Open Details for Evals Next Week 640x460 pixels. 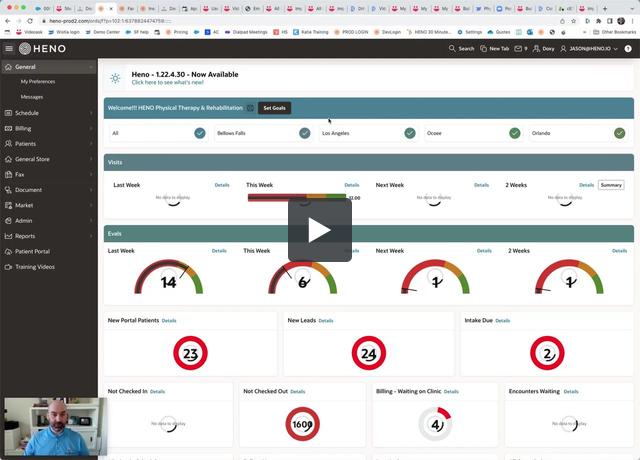[484, 251]
